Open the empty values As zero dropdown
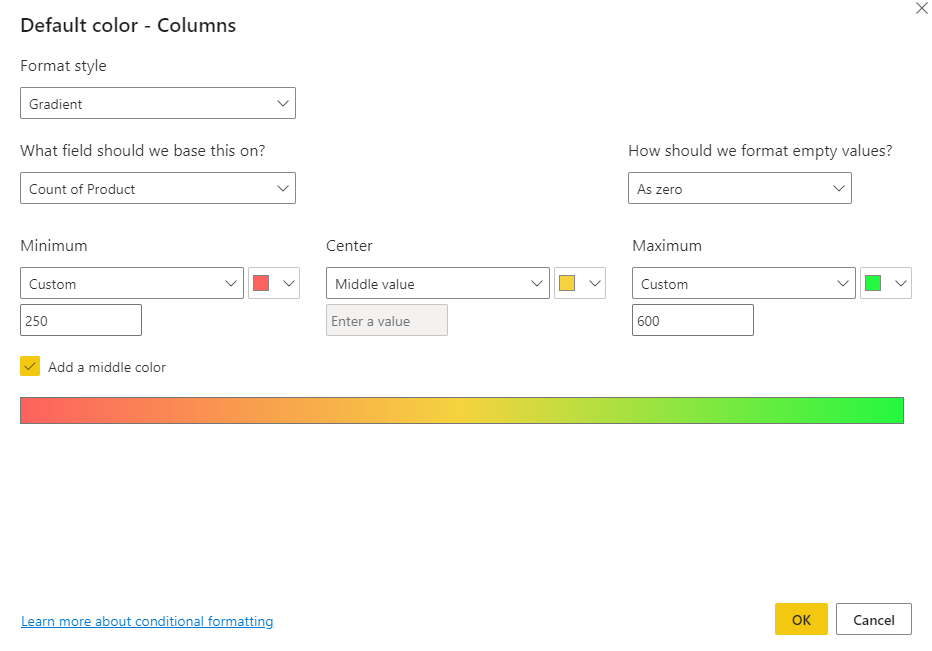Viewport: 932px width, 651px height. (739, 189)
